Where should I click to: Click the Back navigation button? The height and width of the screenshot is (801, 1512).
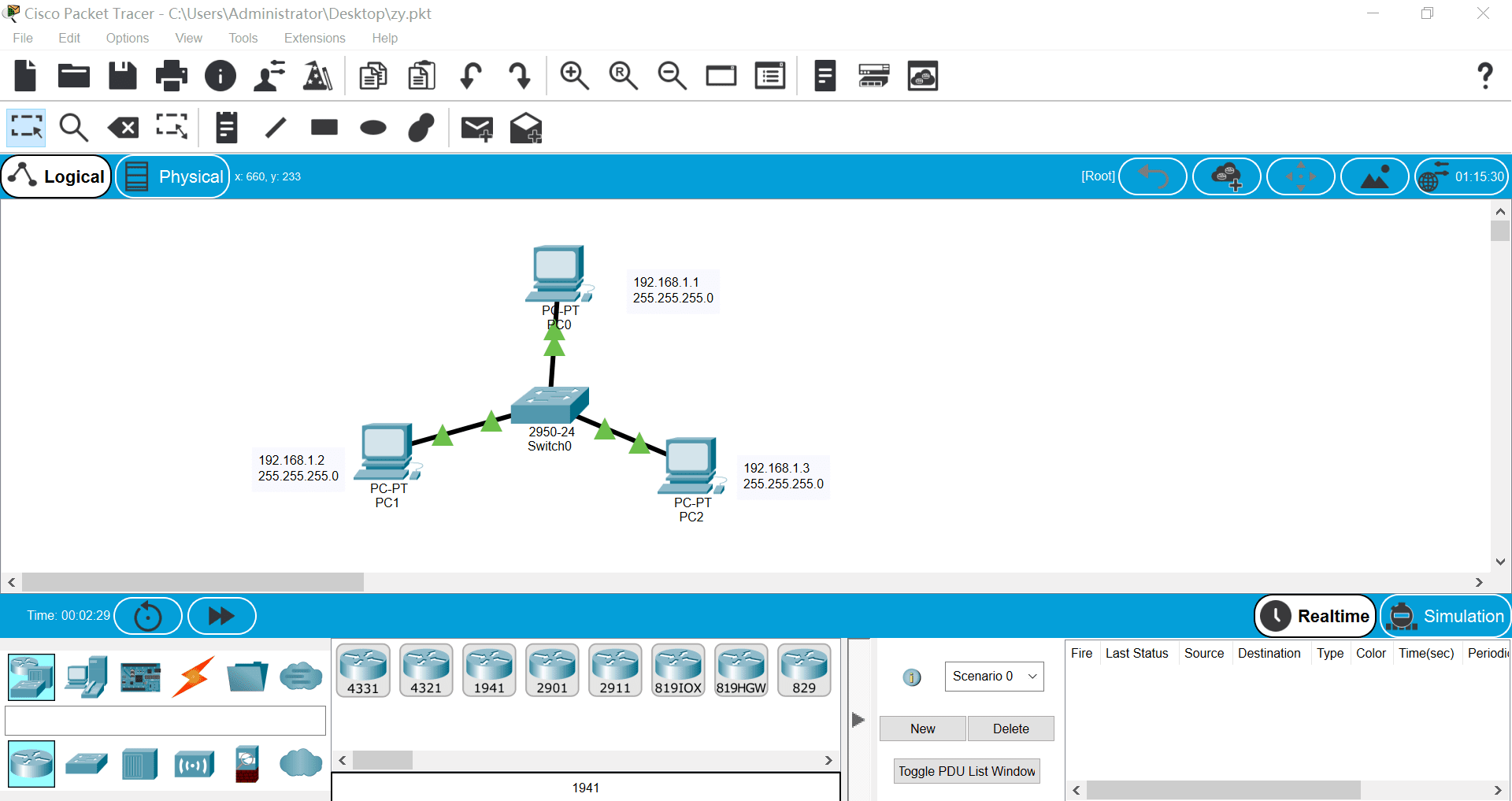tap(1153, 176)
